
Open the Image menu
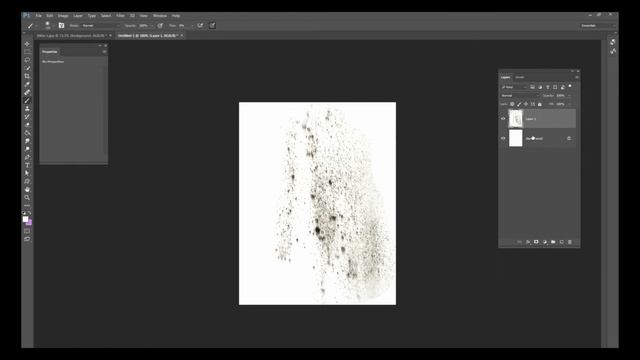[x=63, y=16]
